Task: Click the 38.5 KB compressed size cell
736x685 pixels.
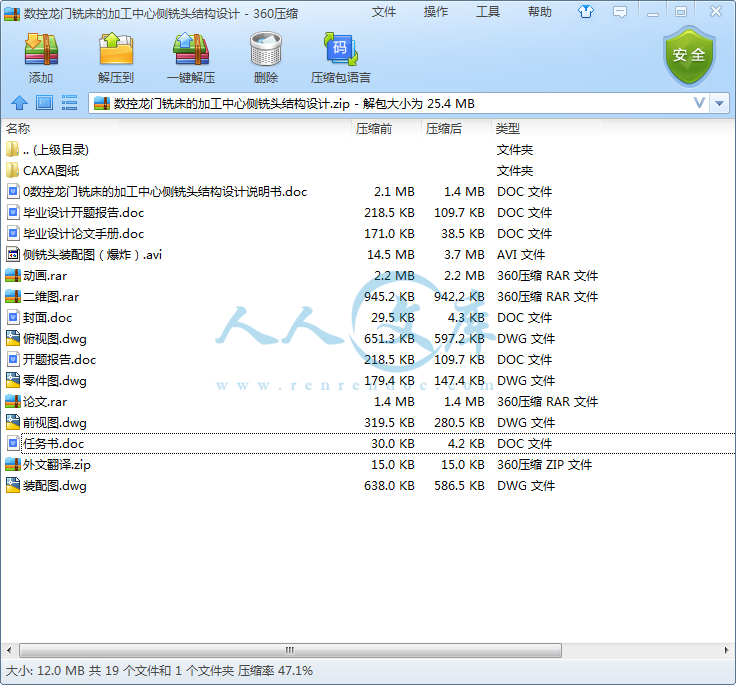Action: 462,233
